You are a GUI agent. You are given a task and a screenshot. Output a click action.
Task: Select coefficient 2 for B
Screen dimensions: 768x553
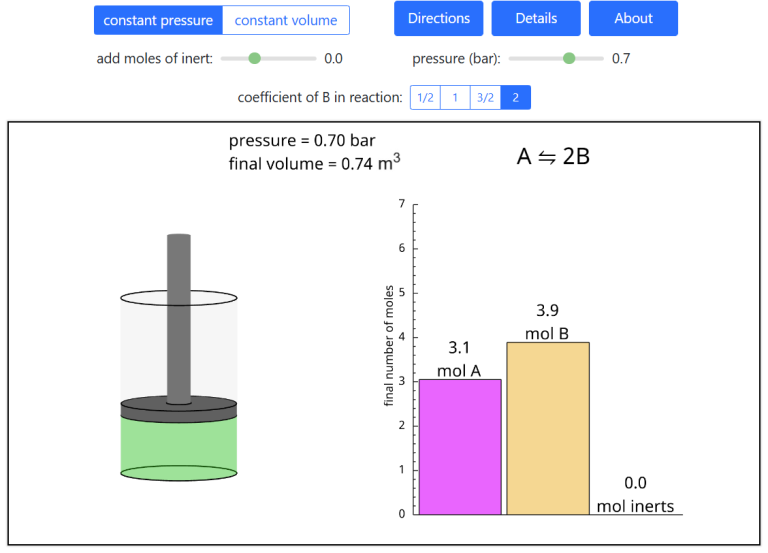pyautogui.click(x=515, y=97)
